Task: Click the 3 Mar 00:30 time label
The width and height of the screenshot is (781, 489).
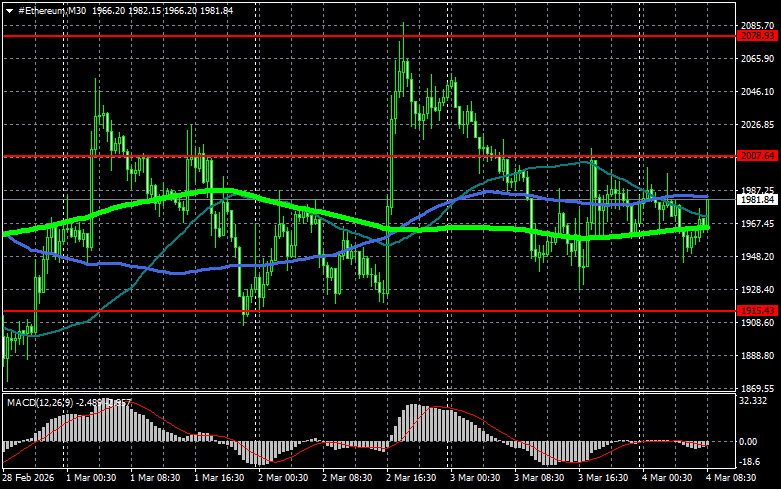Action: tap(475, 478)
